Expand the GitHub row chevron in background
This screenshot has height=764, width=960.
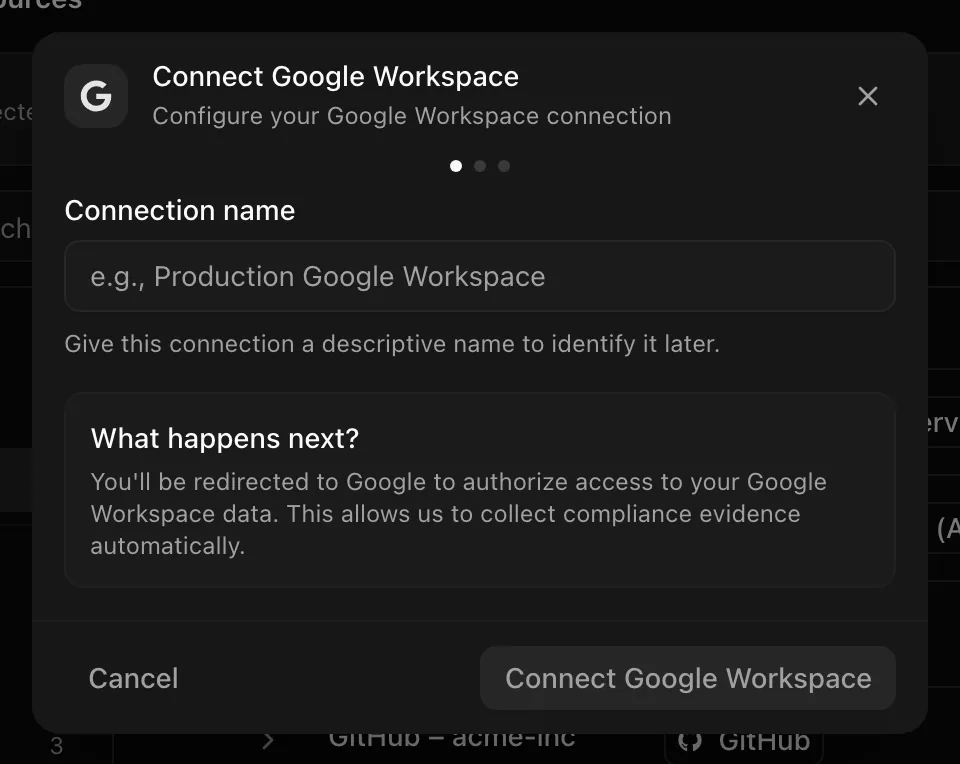(x=268, y=741)
